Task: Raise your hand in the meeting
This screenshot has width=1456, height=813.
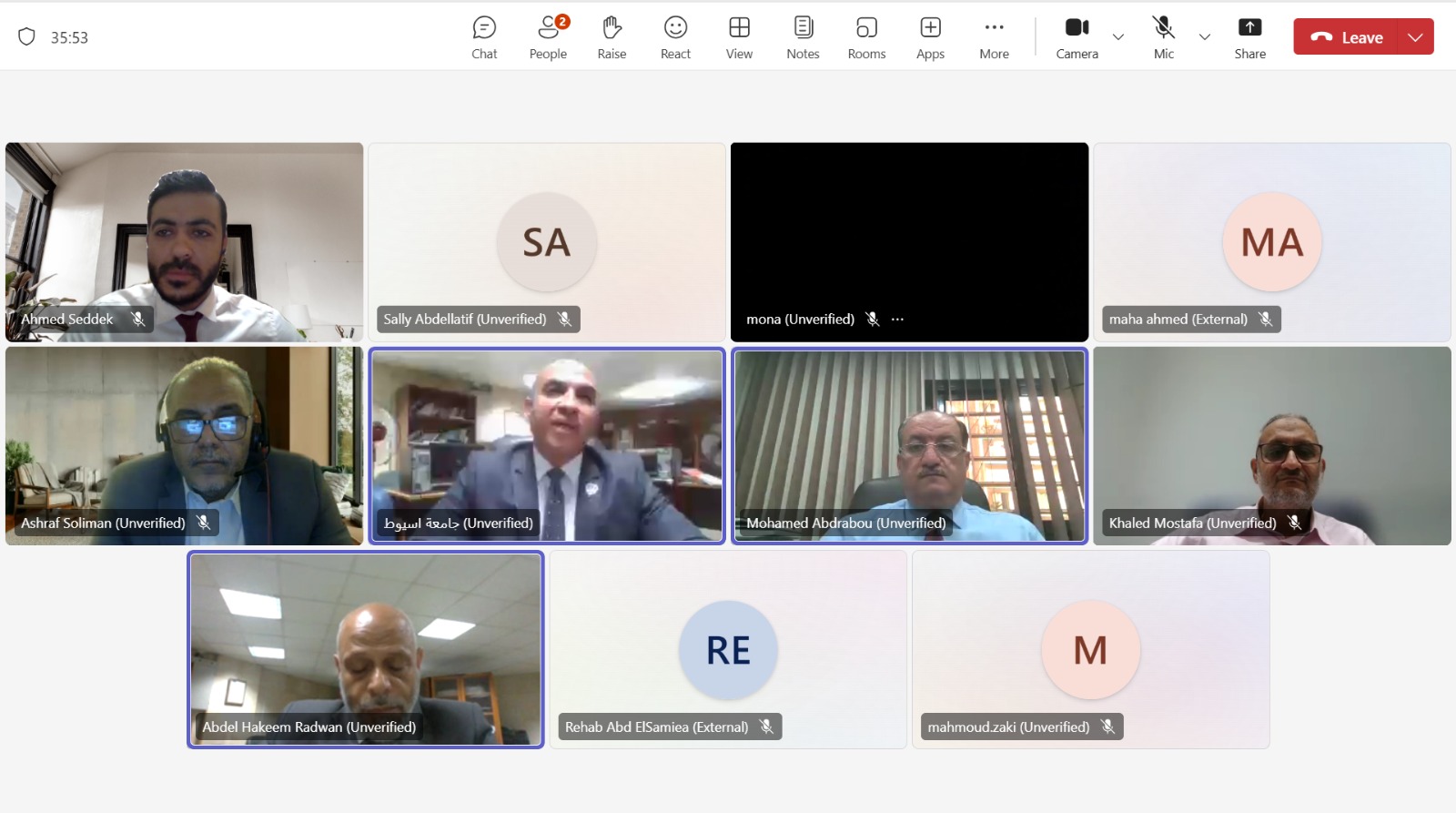Action: tap(612, 37)
